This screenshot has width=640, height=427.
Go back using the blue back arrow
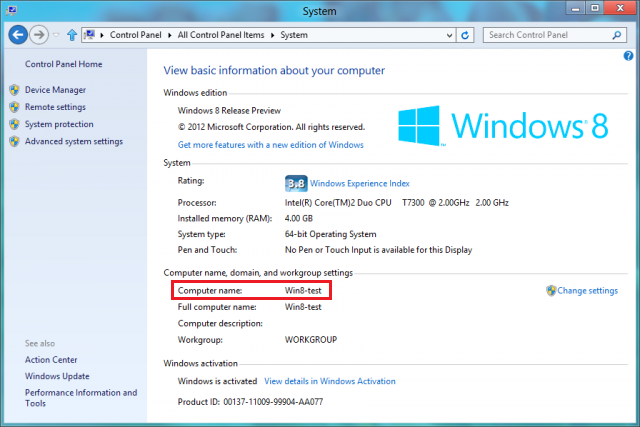coord(18,35)
